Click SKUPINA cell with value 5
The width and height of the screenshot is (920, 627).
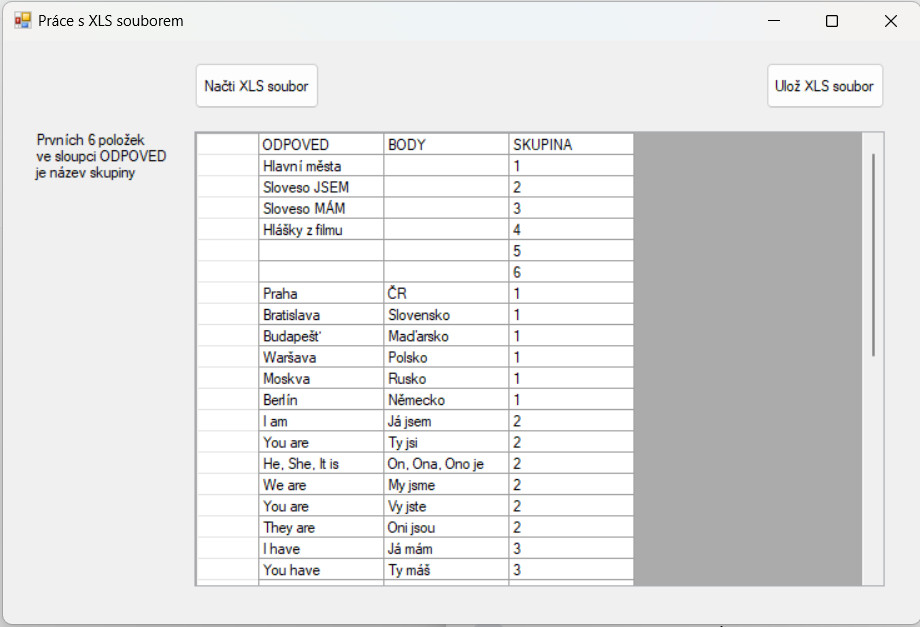pos(571,250)
